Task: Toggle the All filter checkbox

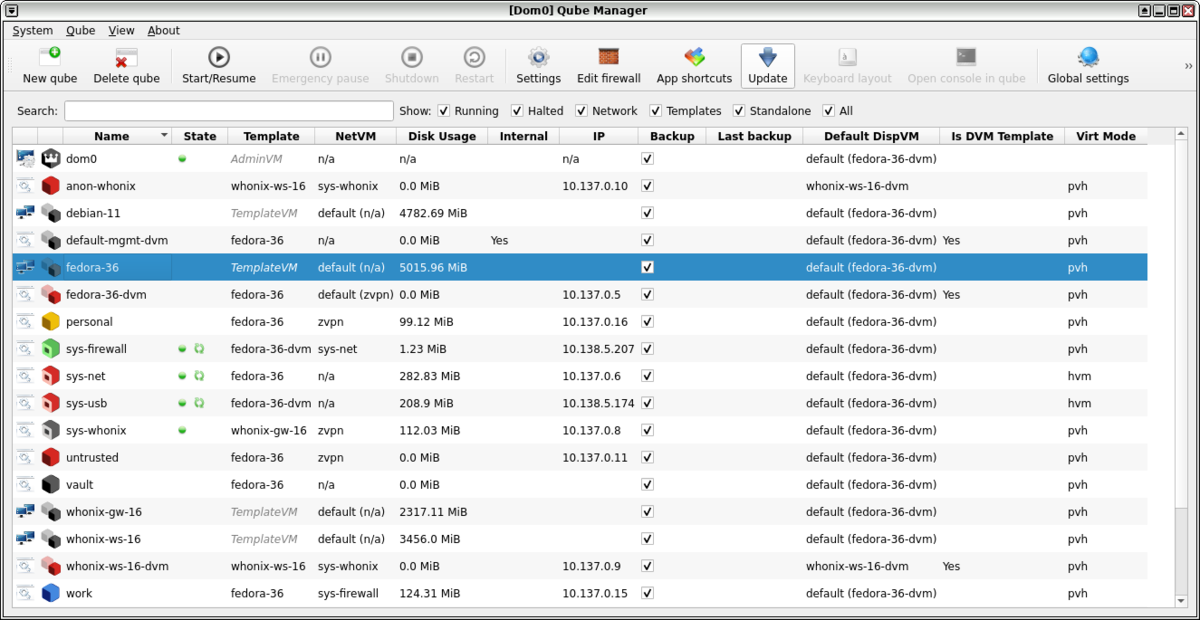Action: click(828, 110)
